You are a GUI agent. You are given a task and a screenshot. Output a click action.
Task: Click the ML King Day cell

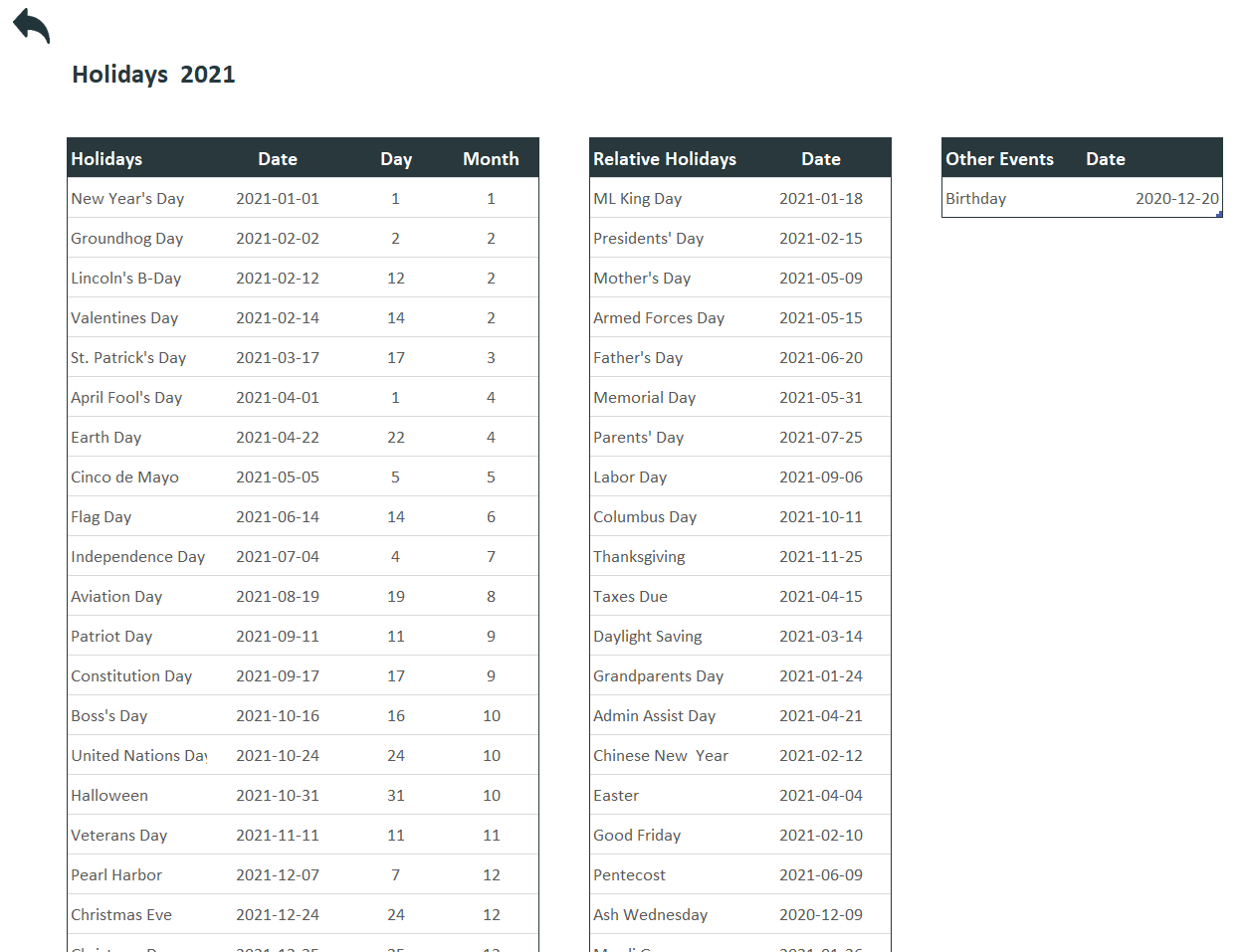point(638,199)
